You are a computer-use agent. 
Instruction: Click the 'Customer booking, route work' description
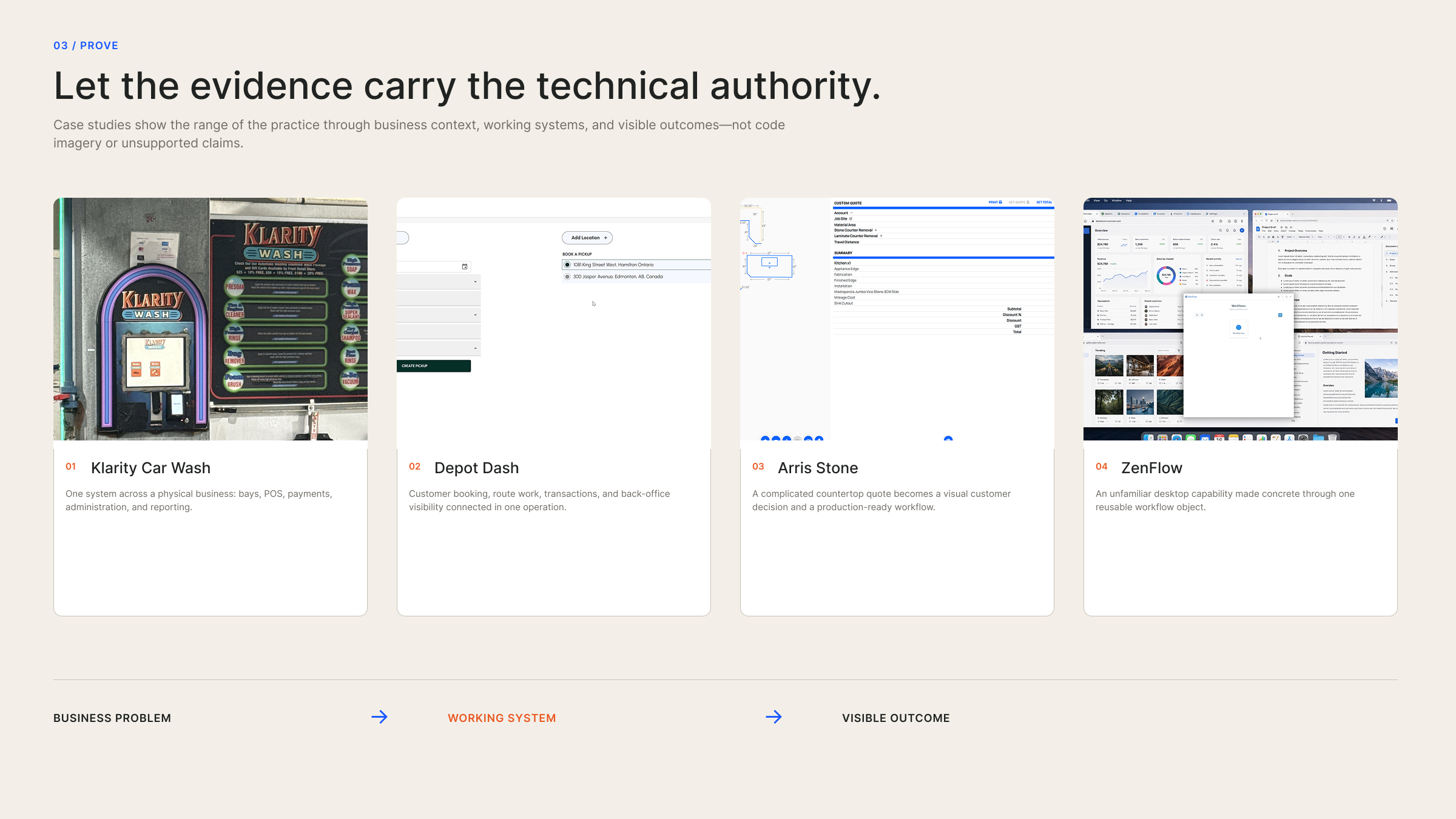(539, 500)
